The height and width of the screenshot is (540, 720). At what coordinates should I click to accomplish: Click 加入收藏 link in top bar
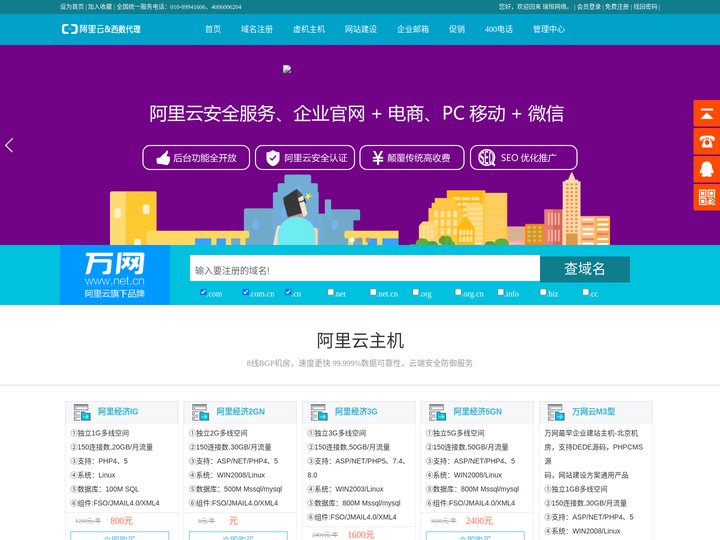[100, 6]
